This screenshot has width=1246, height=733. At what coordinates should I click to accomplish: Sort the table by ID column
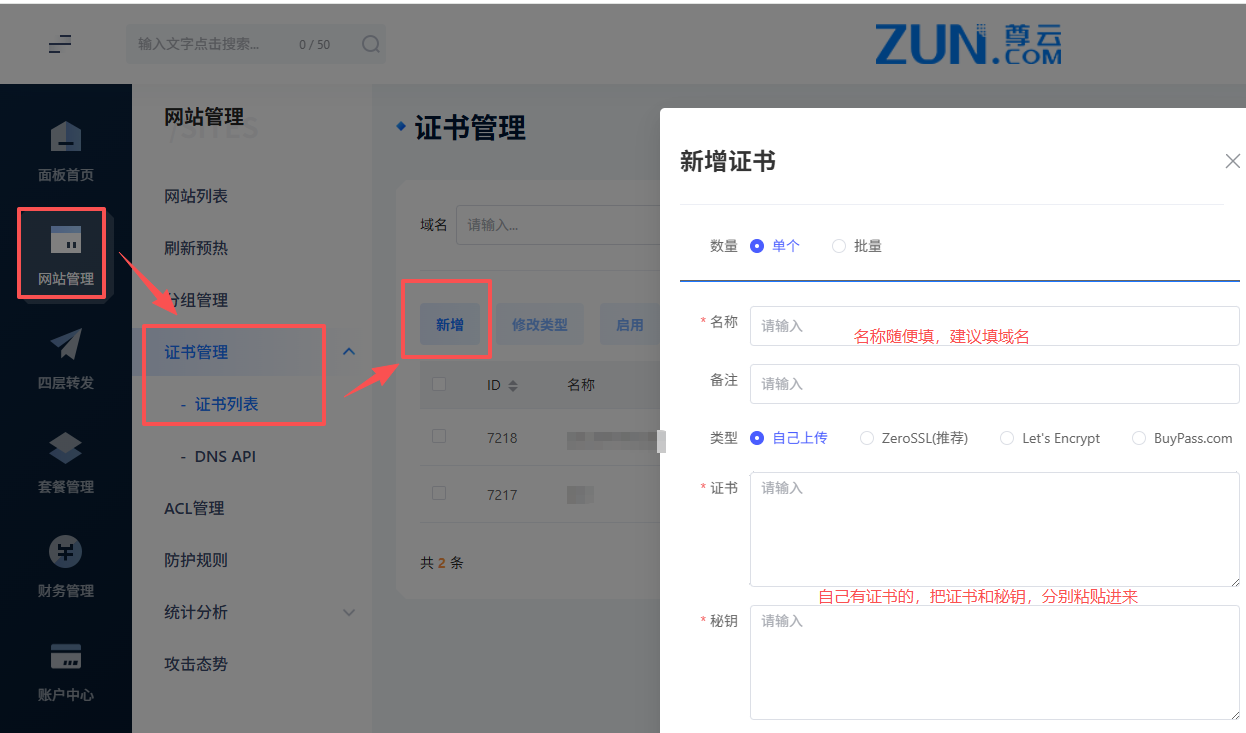[513, 385]
